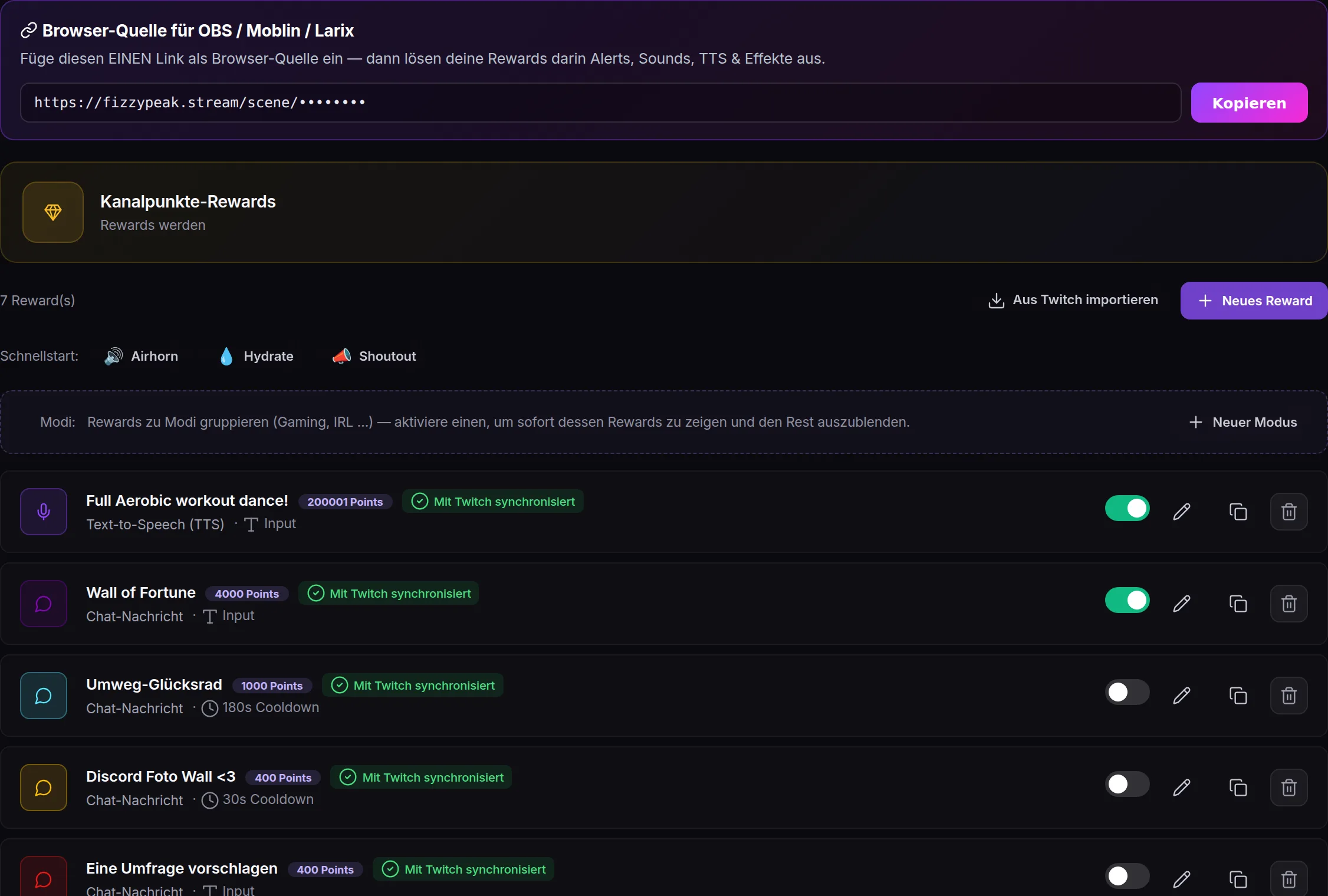Delete the Discord Foto Wall reward
Screen dimensions: 1328x896
pyautogui.click(x=1288, y=788)
